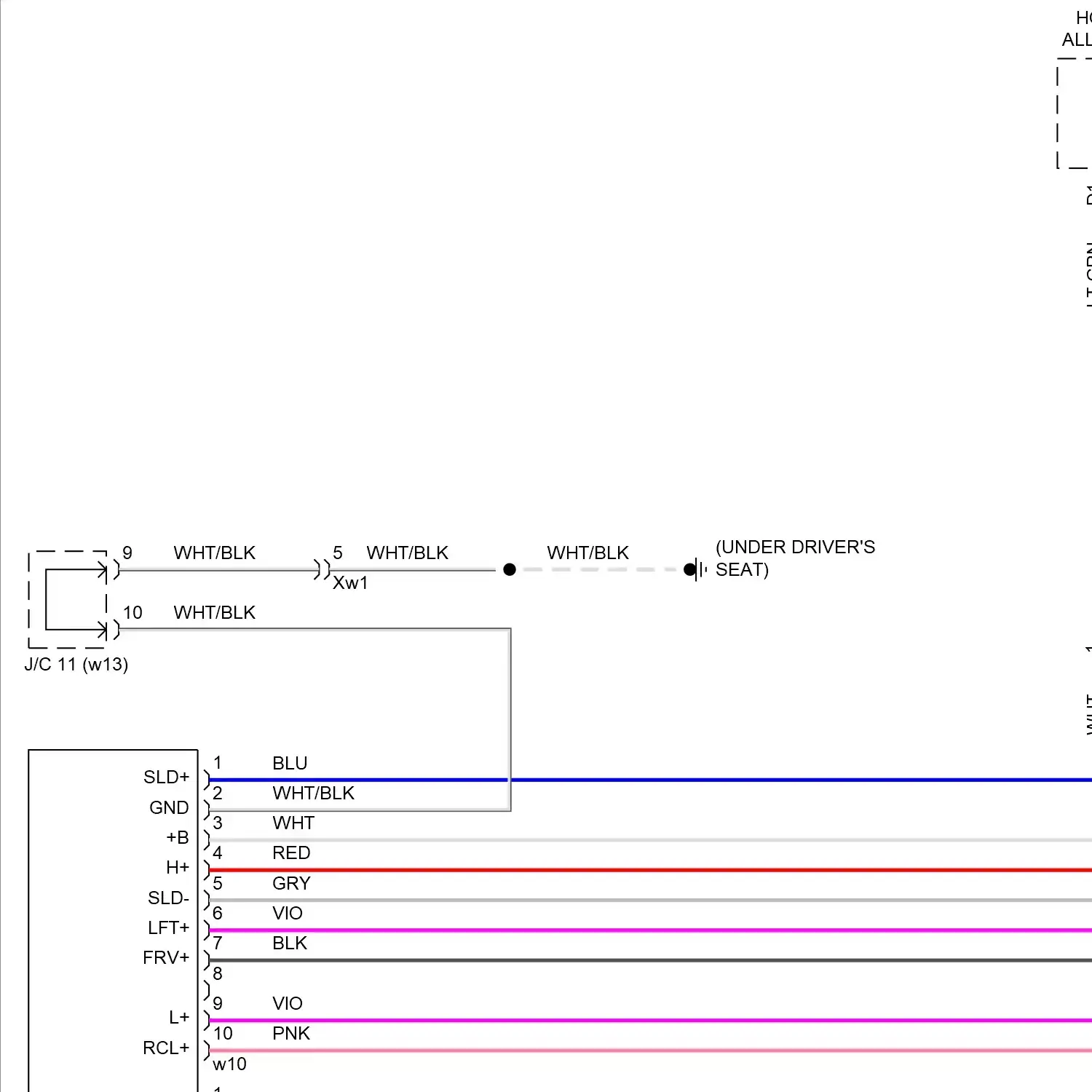This screenshot has height=1092, width=1092.
Task: Select the SLD- terminal label
Action: tap(168, 898)
